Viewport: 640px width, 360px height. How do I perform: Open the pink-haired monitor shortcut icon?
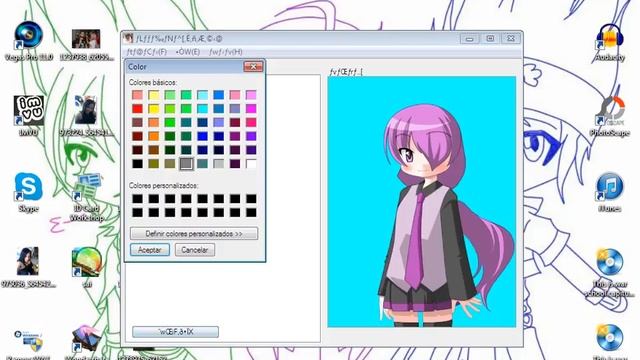(86, 342)
